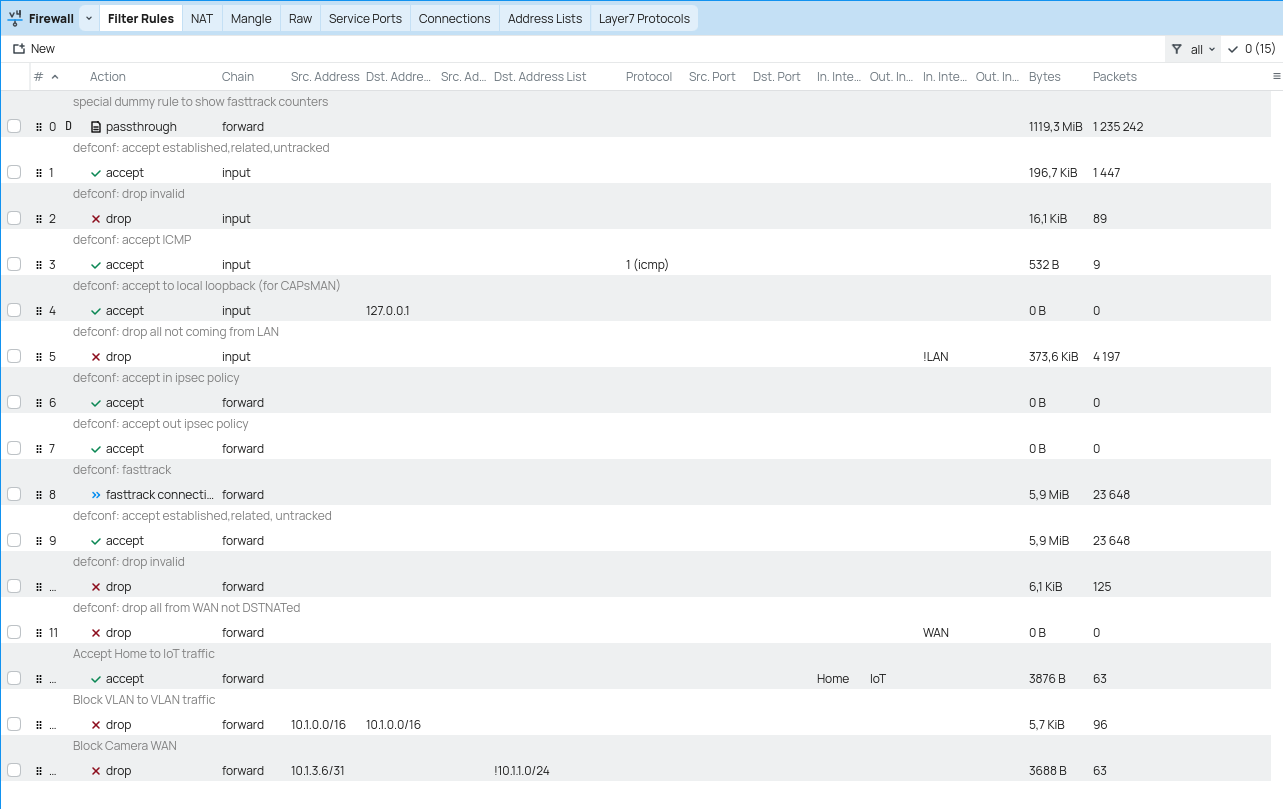Open the Address Lists tab
Image resolution: width=1283 pixels, height=809 pixels.
click(544, 17)
